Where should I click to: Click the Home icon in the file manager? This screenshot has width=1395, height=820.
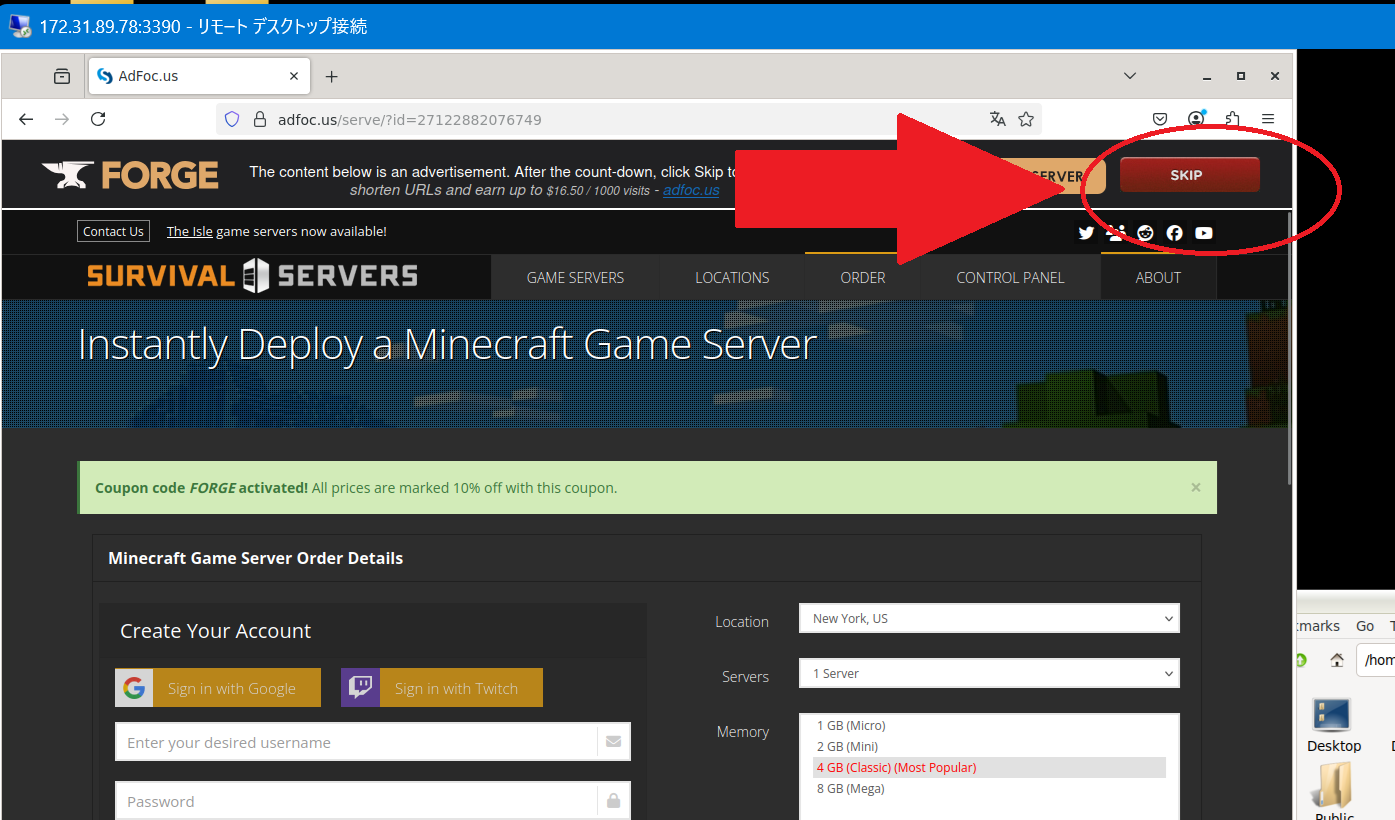(1337, 660)
